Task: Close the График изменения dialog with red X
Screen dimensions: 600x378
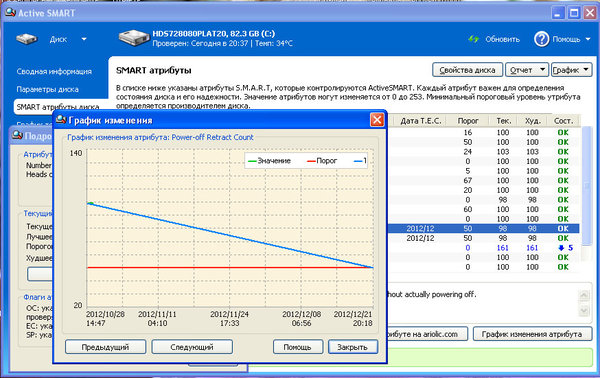Action: point(377,120)
